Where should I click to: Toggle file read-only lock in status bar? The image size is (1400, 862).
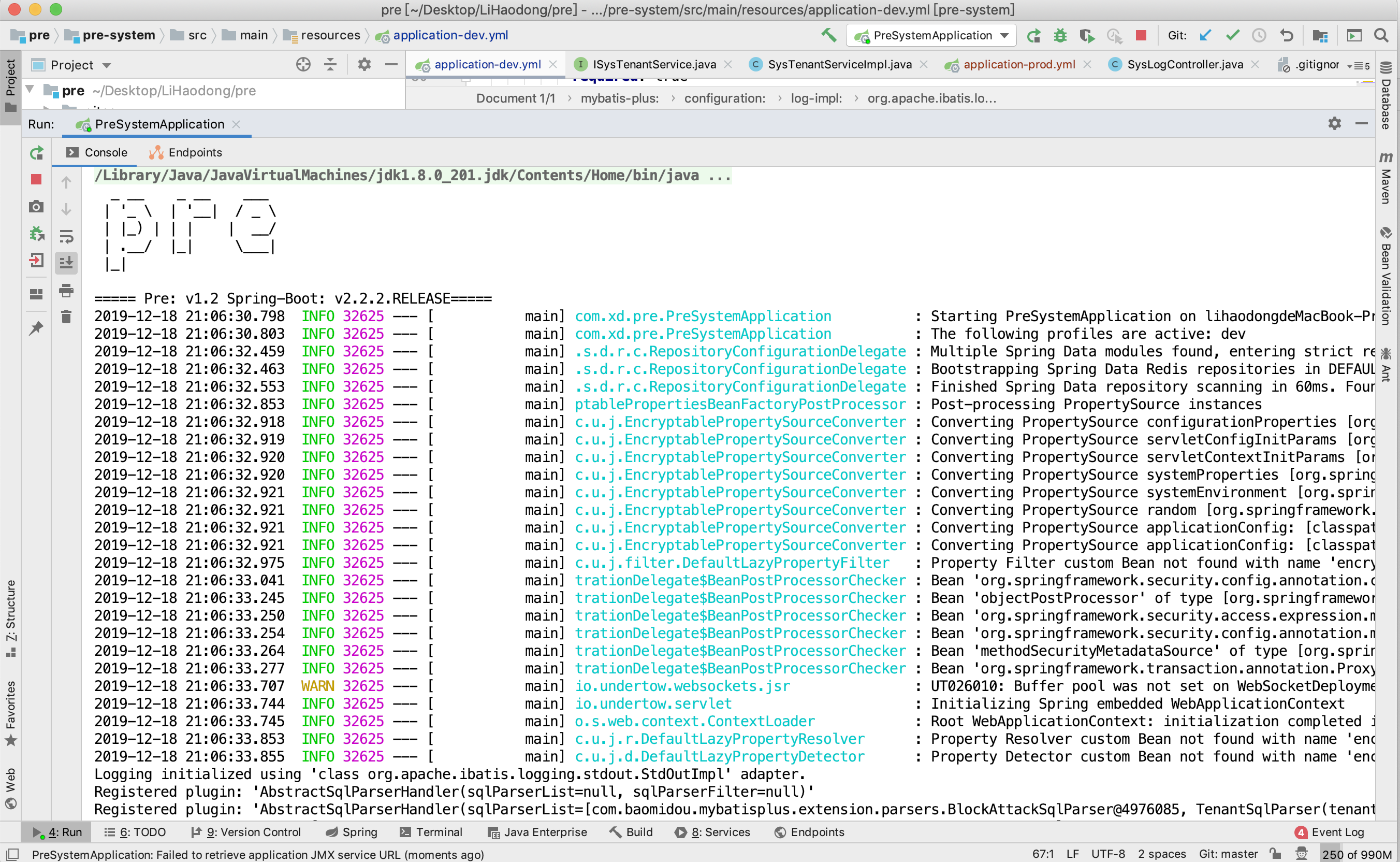(x=1275, y=854)
